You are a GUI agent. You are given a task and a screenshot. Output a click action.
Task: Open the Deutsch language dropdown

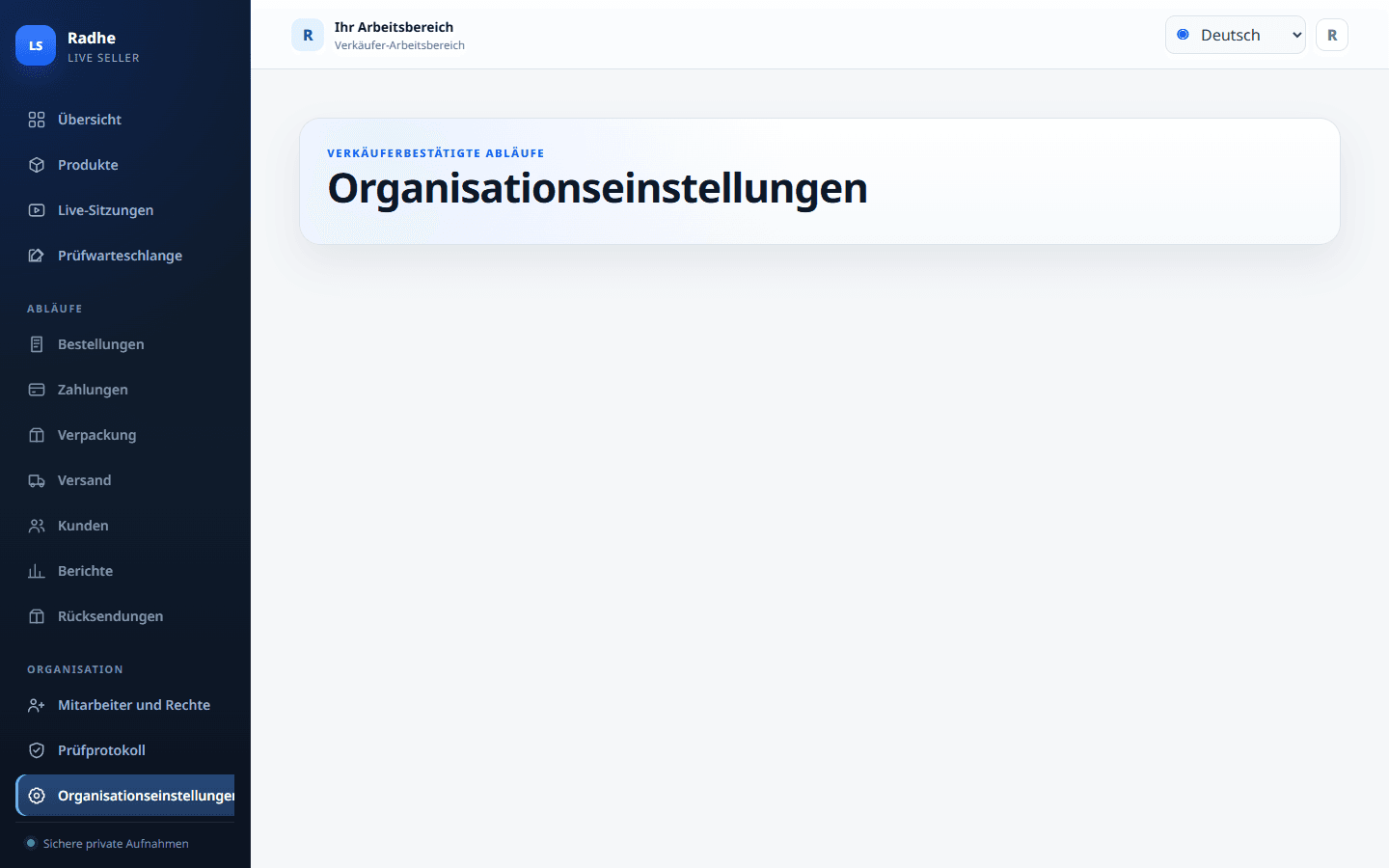[1236, 35]
